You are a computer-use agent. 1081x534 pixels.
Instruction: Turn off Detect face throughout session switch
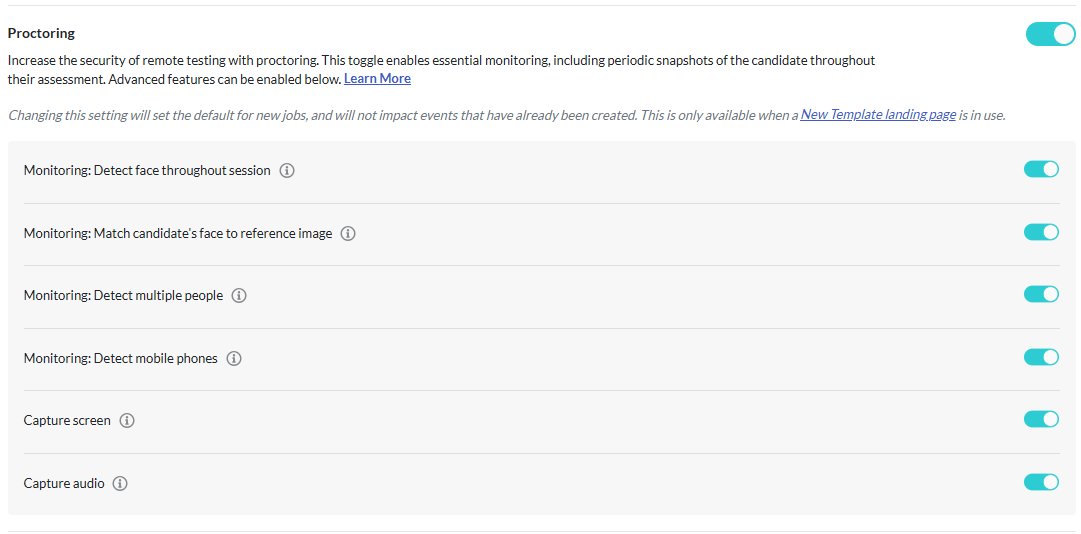pos(1041,170)
